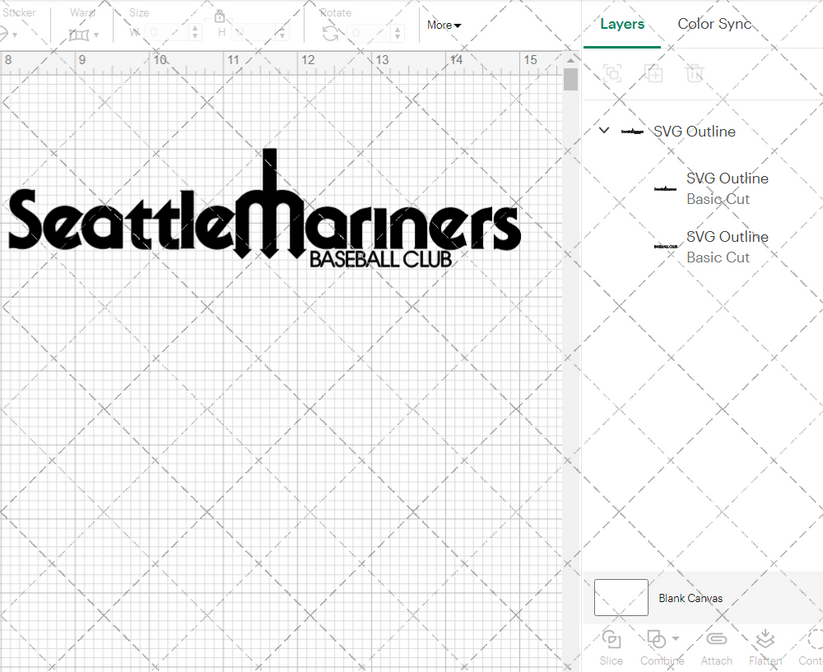Select the Layers tab
The height and width of the screenshot is (672, 823).
(x=622, y=23)
